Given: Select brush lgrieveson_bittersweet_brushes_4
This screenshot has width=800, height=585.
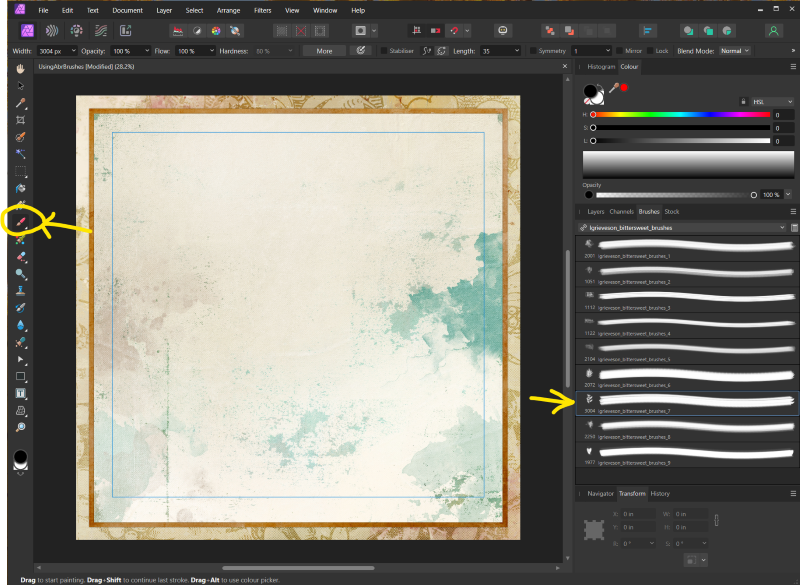Looking at the screenshot, I should (x=687, y=326).
